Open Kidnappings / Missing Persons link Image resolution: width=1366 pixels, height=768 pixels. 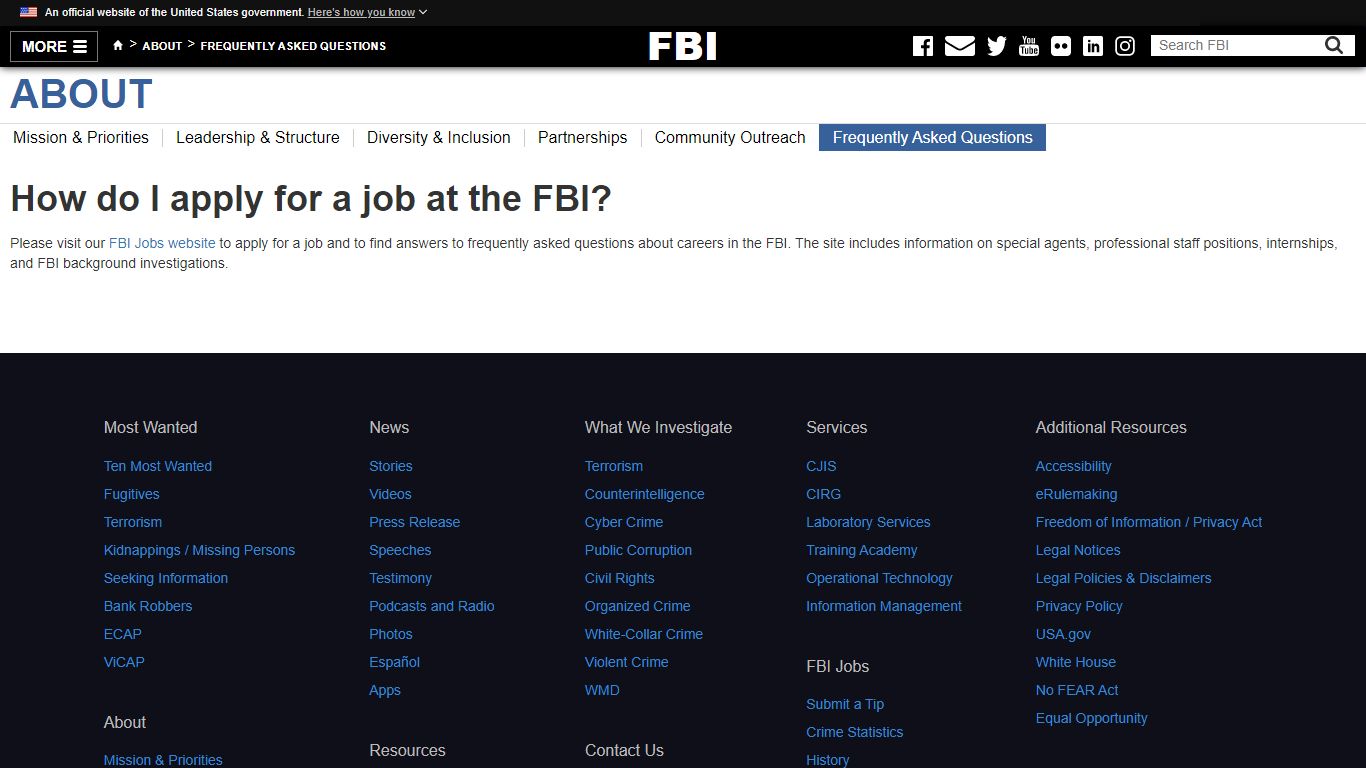coord(199,550)
